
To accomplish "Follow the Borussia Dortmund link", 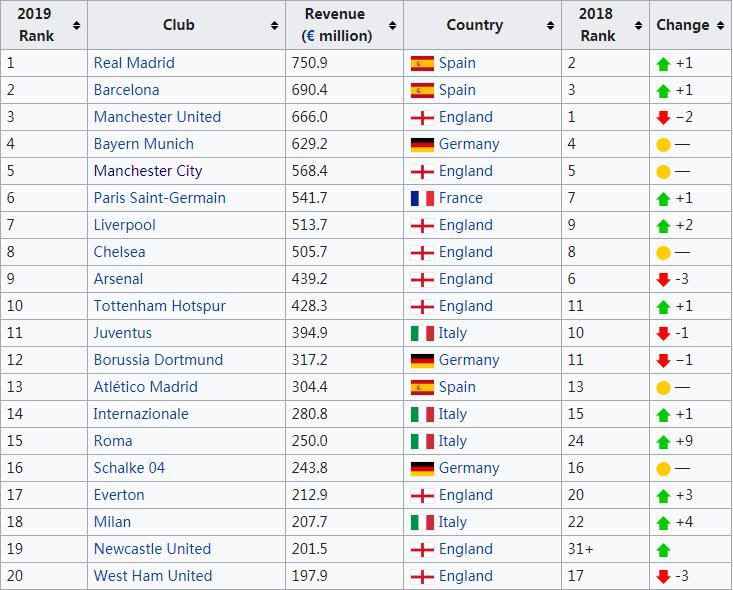I will click(x=158, y=360).
